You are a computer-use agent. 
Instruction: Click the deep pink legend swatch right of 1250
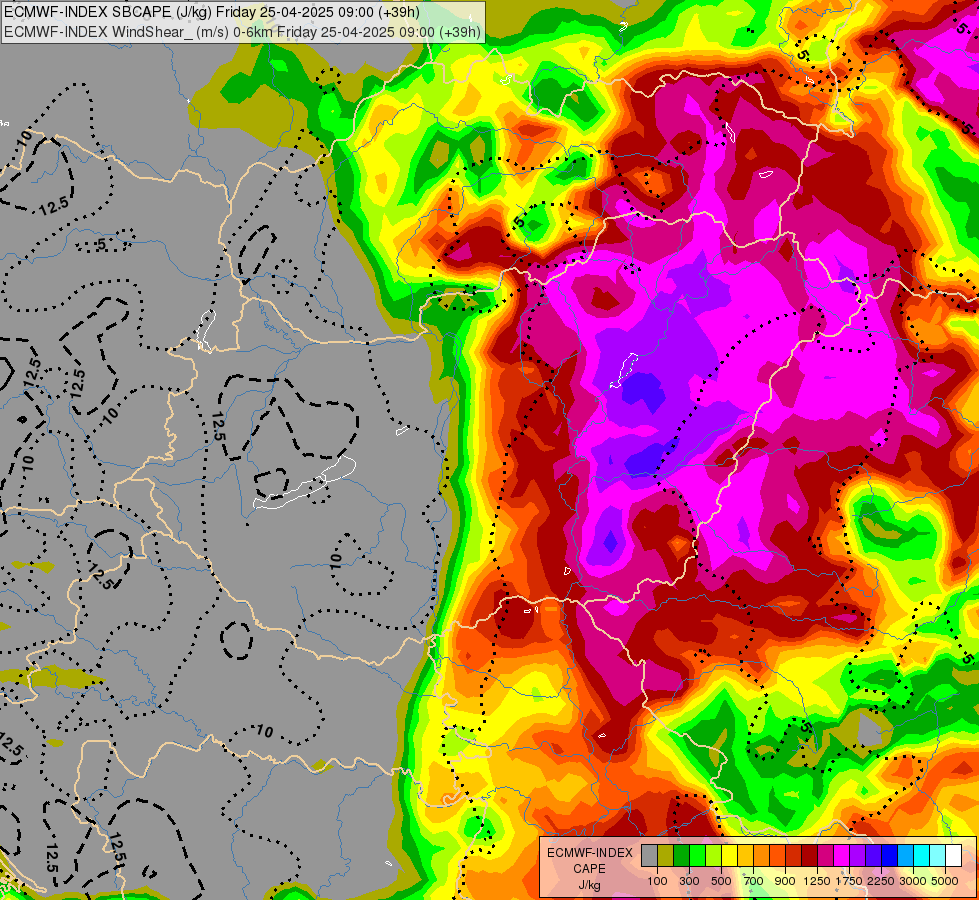[825, 856]
